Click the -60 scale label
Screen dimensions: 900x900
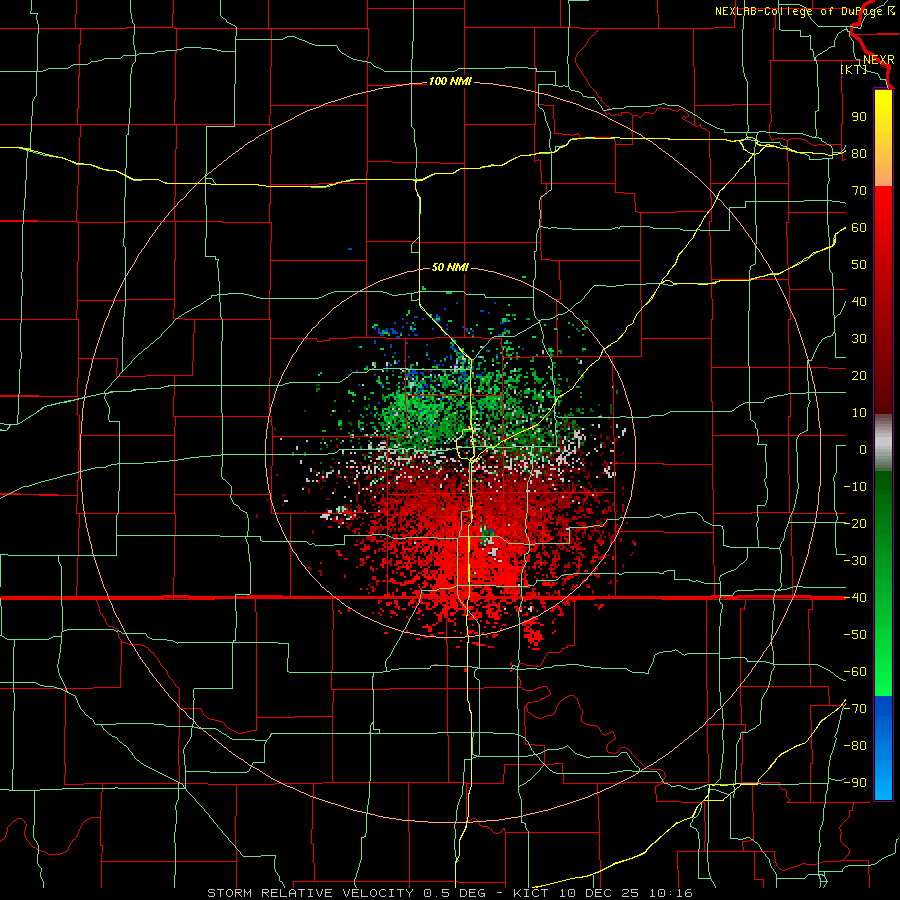(x=855, y=672)
